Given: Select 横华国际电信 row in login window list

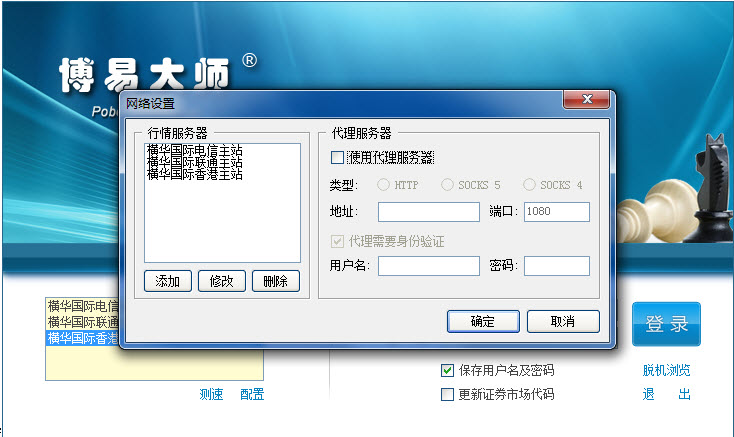Looking at the screenshot, I should [x=83, y=306].
